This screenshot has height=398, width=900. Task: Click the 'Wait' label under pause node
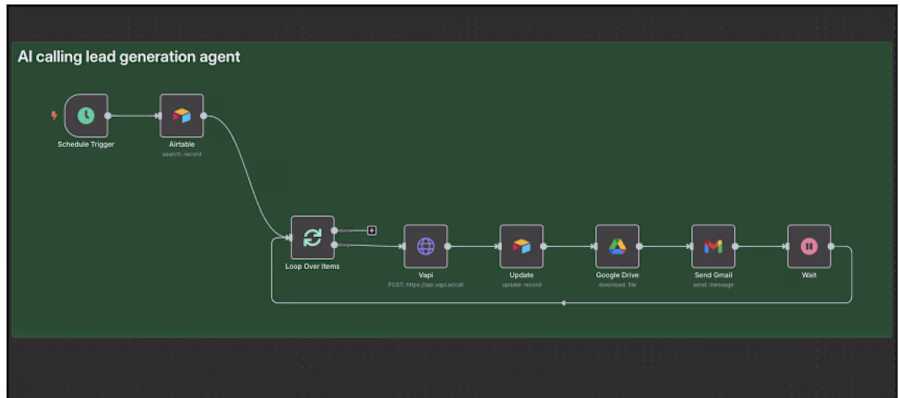tap(809, 275)
